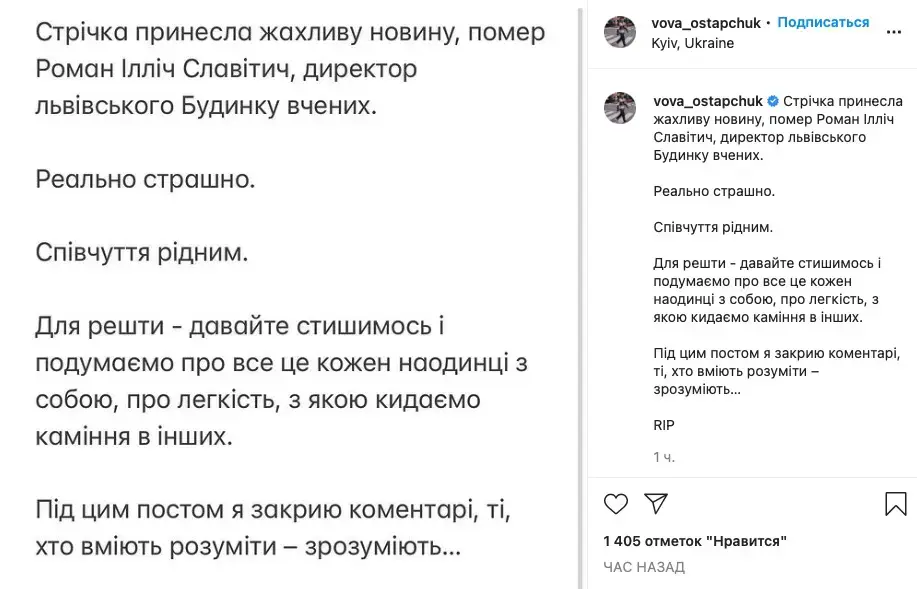The image size is (917, 589).
Task: Click the "1 ч." caption timestamp
Action: coord(664,457)
